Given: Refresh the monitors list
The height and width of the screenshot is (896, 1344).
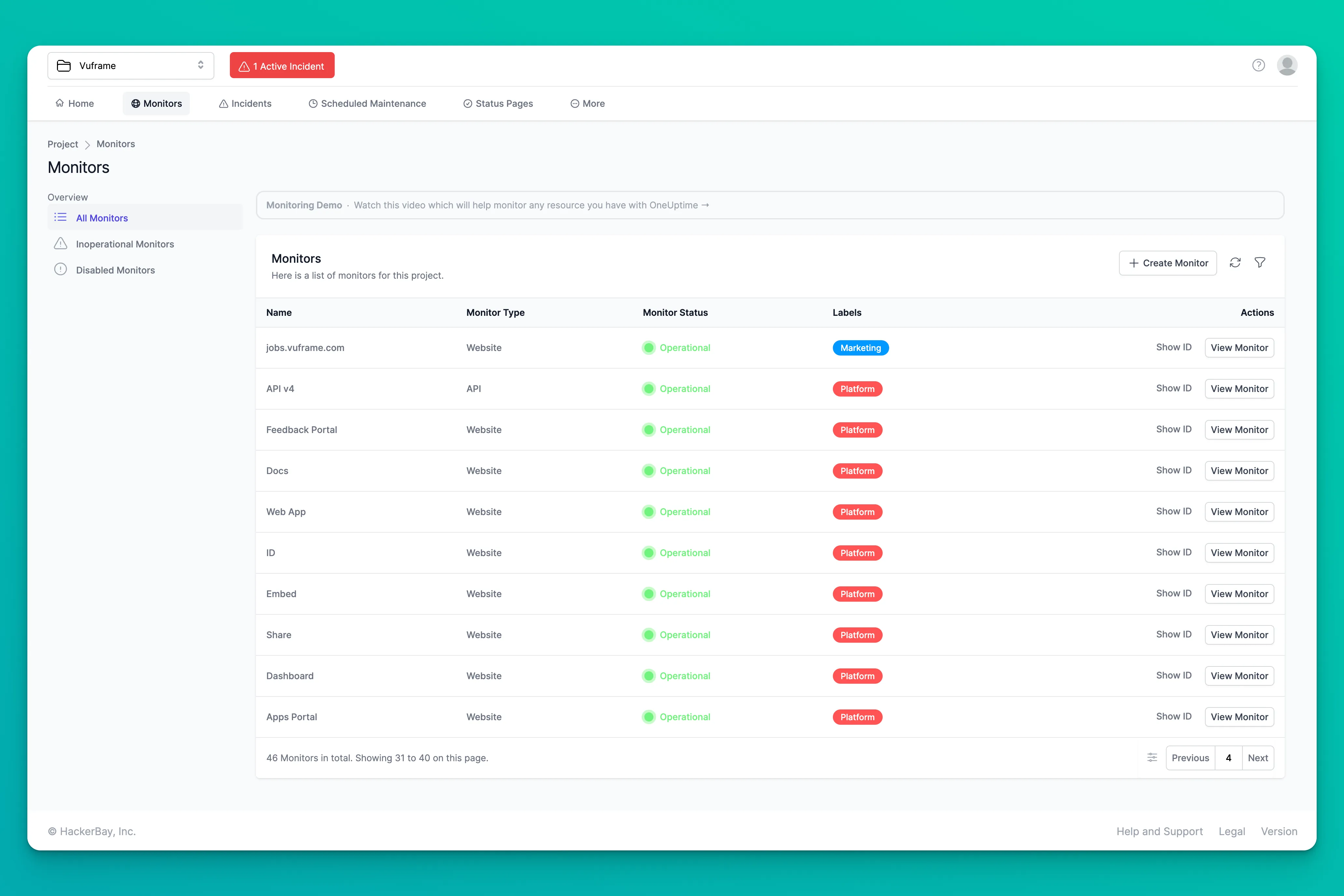Looking at the screenshot, I should coord(1235,262).
